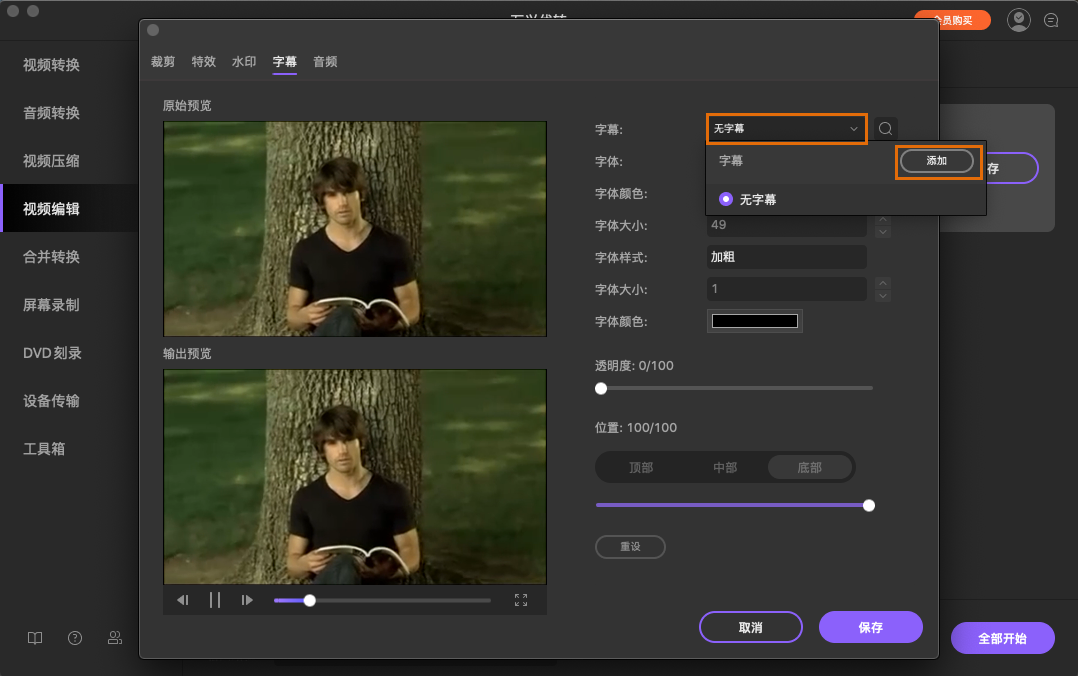Set subtitle position to 顶部
Viewport: 1078px width, 676px height.
point(641,467)
